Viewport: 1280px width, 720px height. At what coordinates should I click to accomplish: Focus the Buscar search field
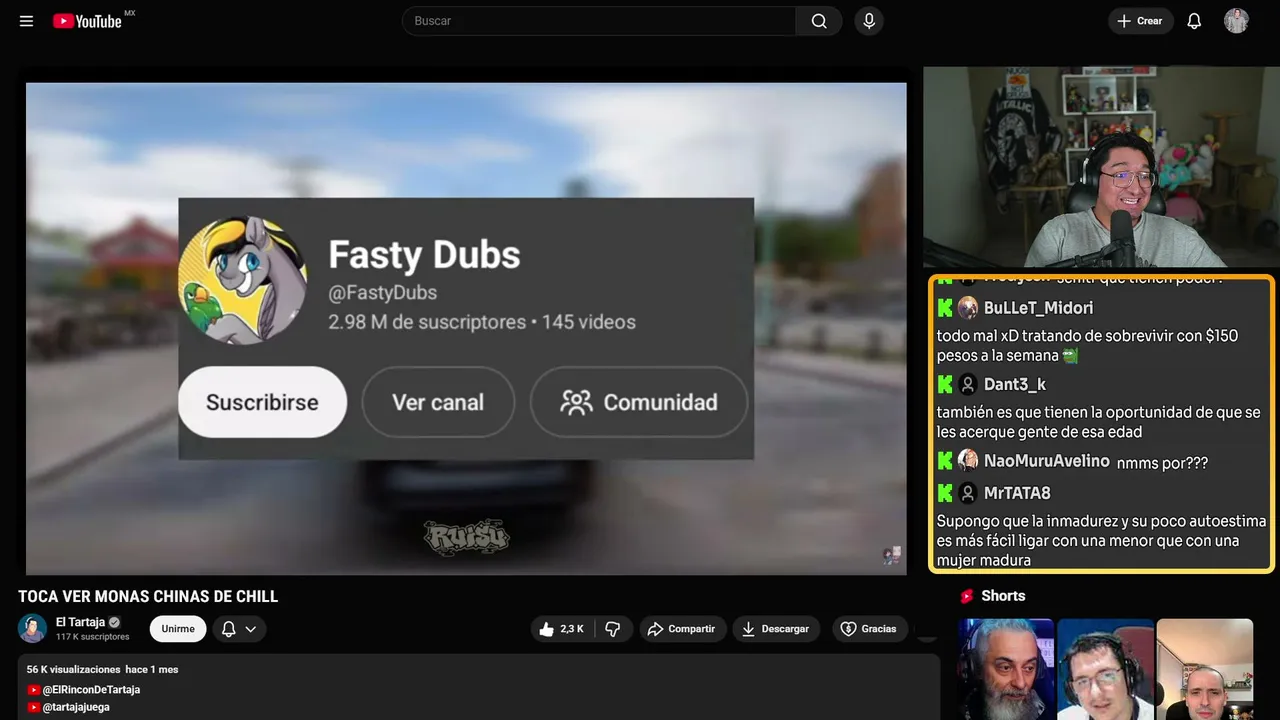tap(600, 21)
